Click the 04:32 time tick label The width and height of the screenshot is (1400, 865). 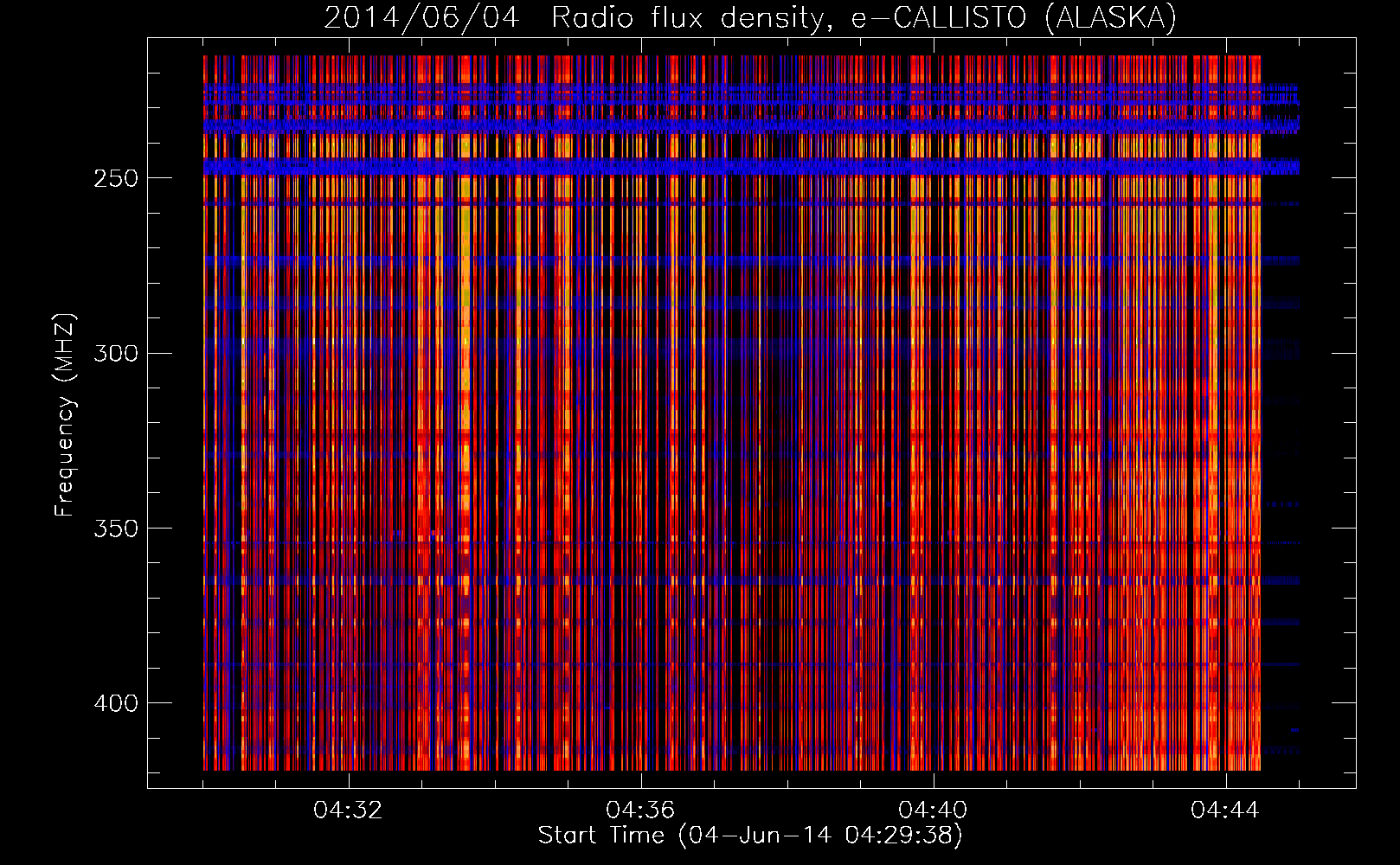[348, 810]
